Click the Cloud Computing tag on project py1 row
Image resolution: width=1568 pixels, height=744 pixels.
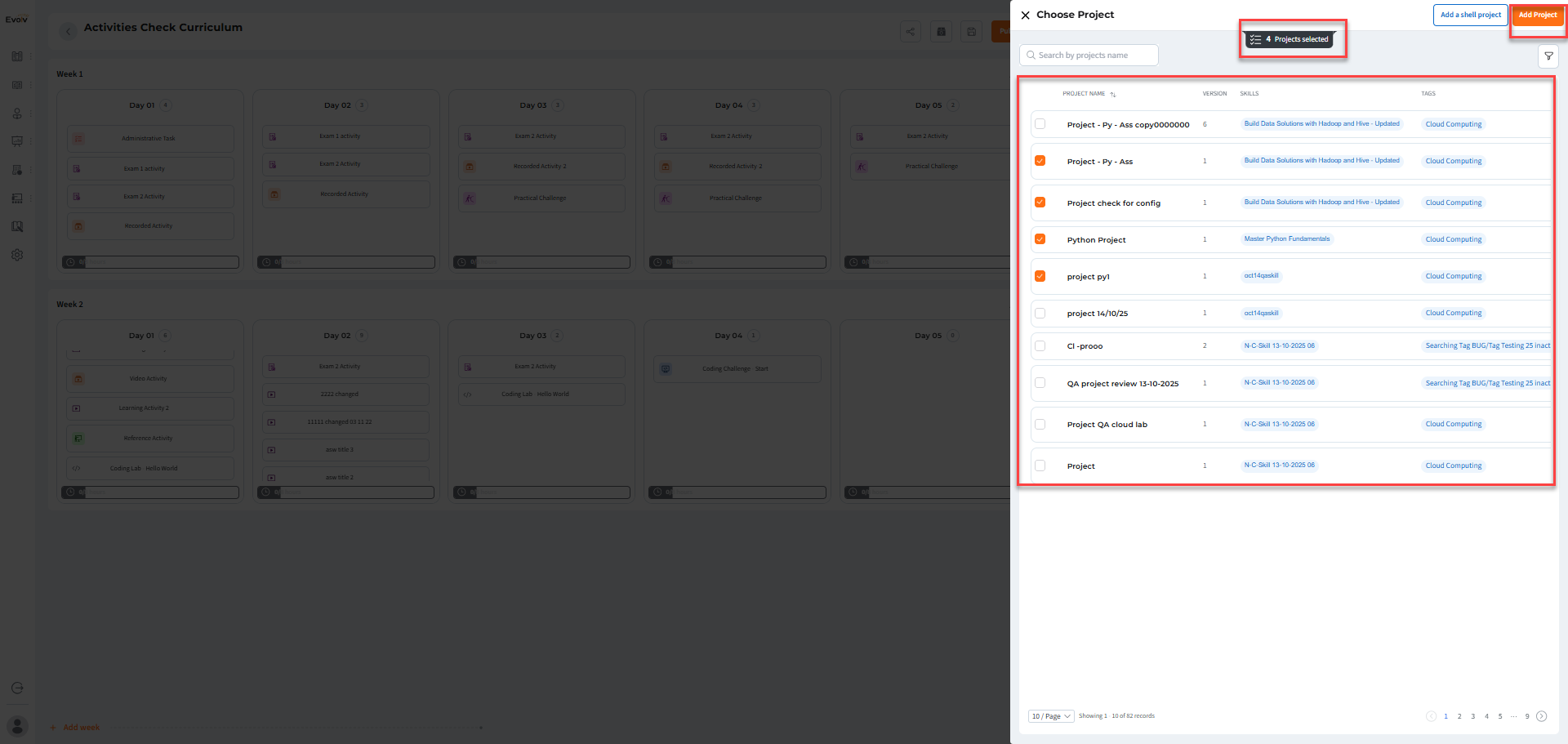1454,276
